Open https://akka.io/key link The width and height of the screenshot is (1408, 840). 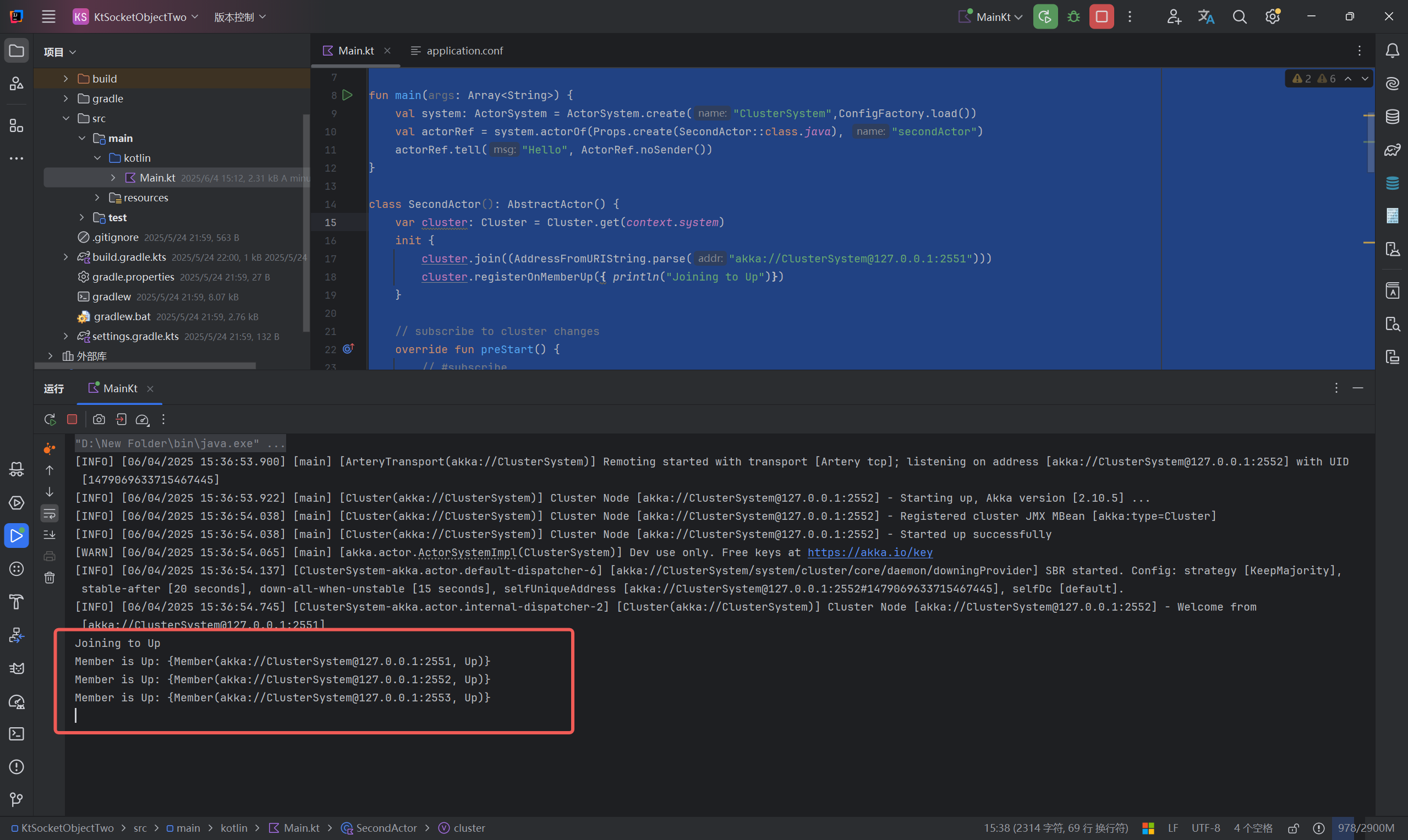[869, 552]
